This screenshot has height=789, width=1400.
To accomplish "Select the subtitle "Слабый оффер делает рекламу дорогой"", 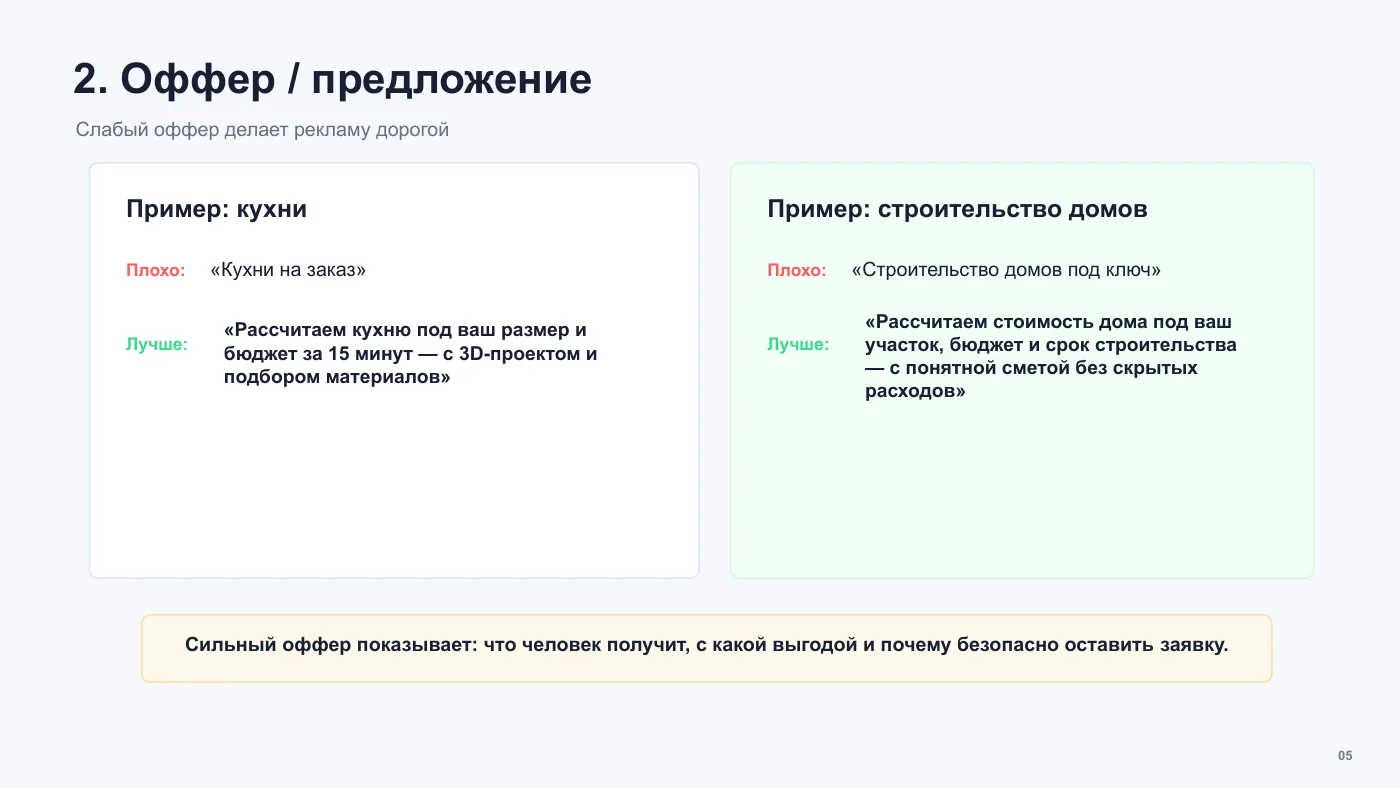I will [x=262, y=130].
